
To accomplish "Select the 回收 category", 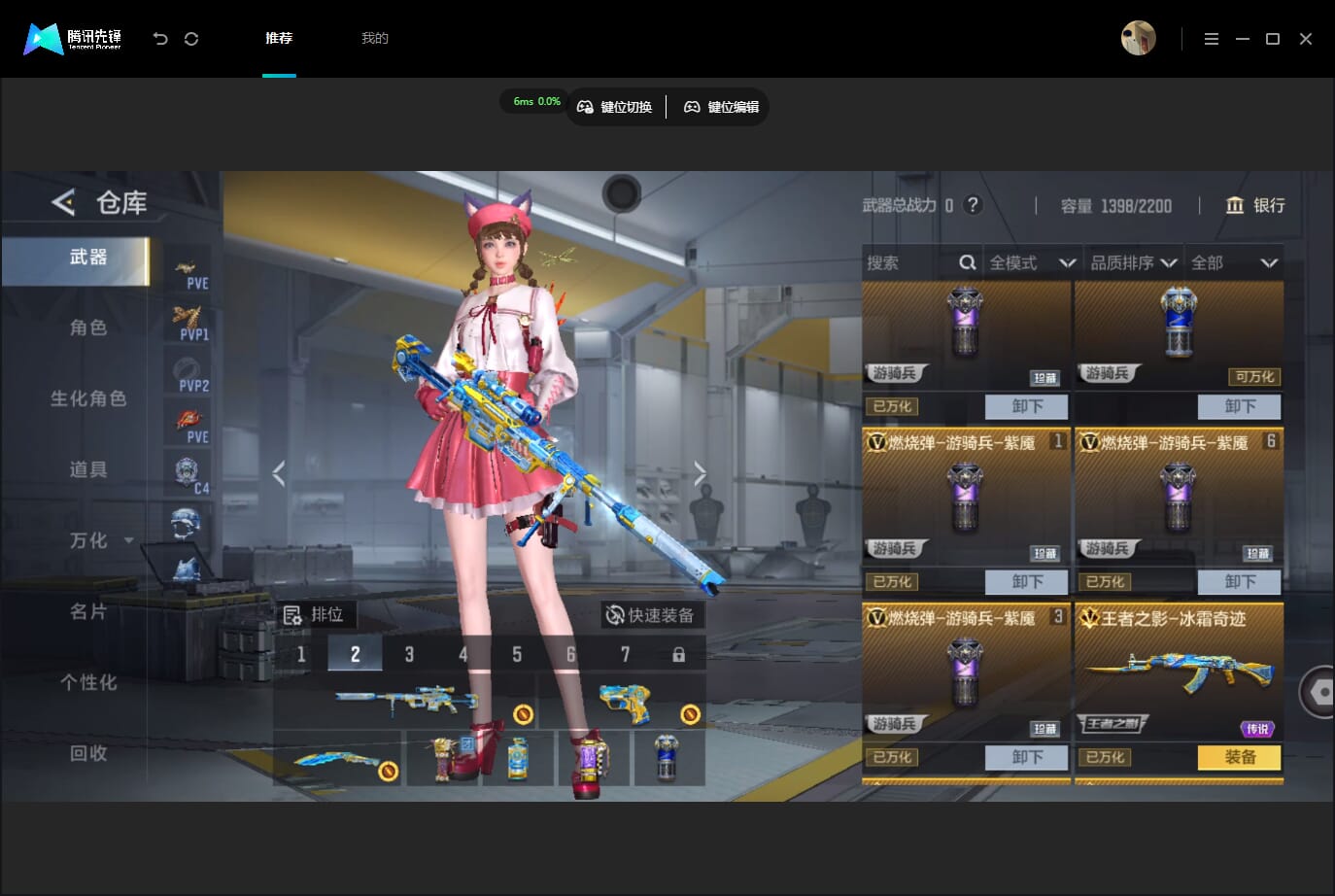I will 87,753.
